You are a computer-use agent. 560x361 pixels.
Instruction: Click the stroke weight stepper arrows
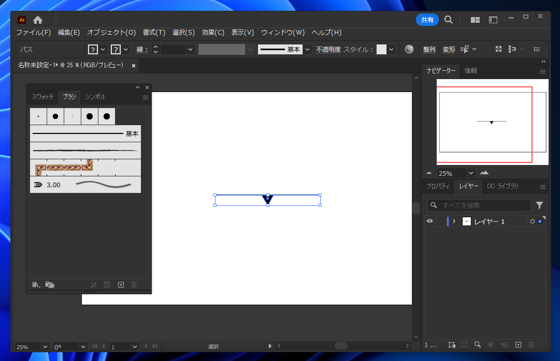(x=155, y=49)
